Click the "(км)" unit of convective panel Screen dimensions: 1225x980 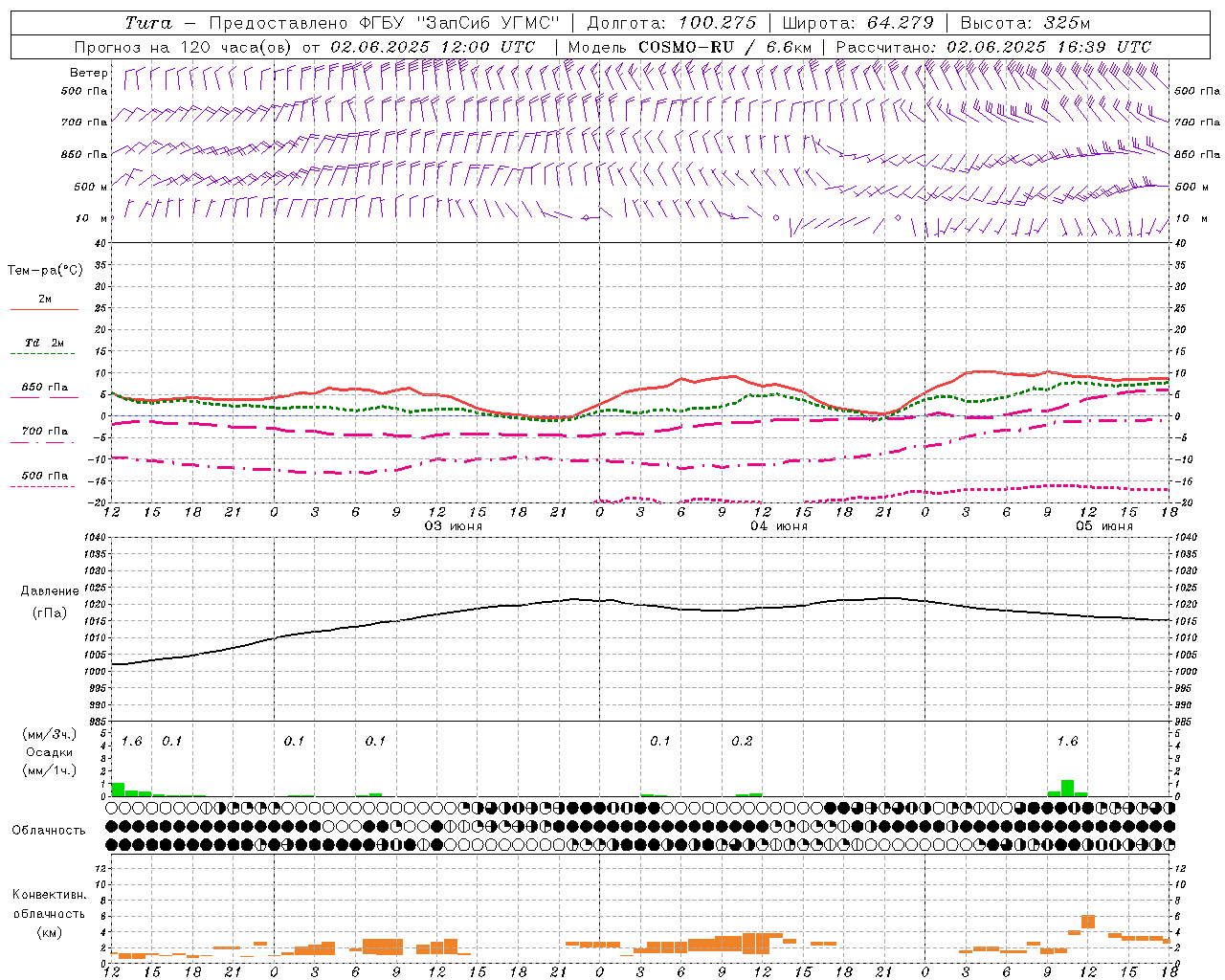(49, 932)
